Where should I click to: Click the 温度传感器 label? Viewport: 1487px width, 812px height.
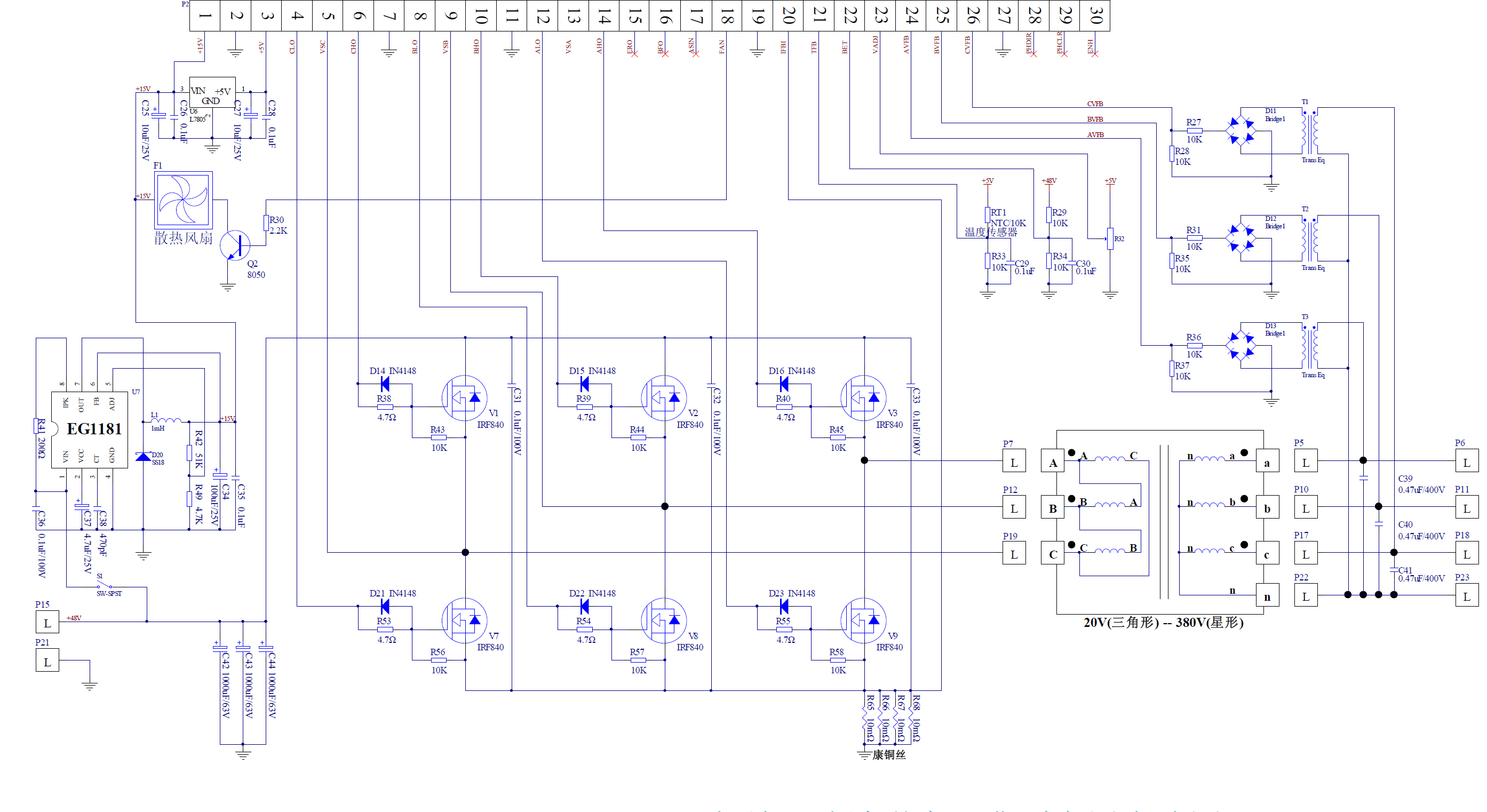(x=991, y=232)
